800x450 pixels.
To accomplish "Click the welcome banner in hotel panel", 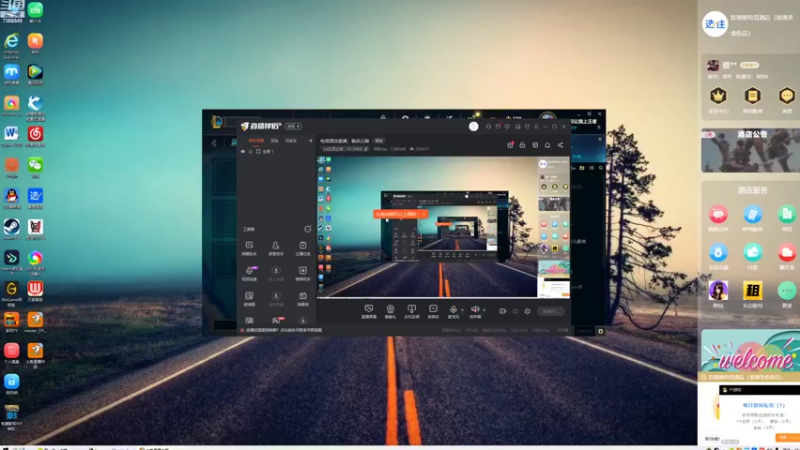I will tap(751, 352).
